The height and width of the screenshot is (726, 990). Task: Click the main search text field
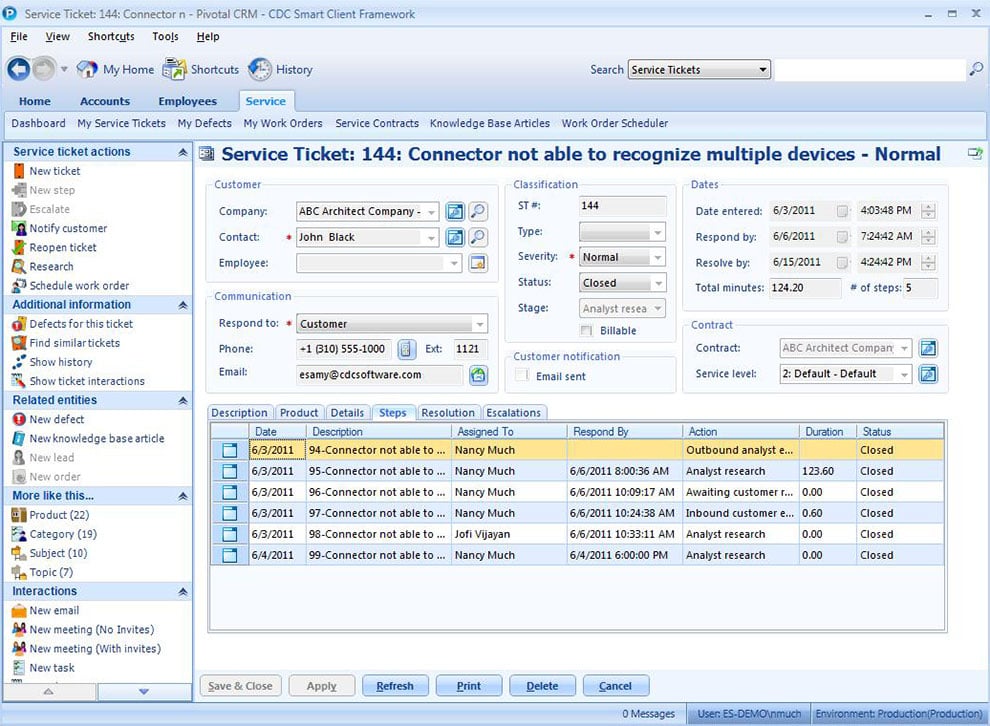pyautogui.click(x=870, y=69)
